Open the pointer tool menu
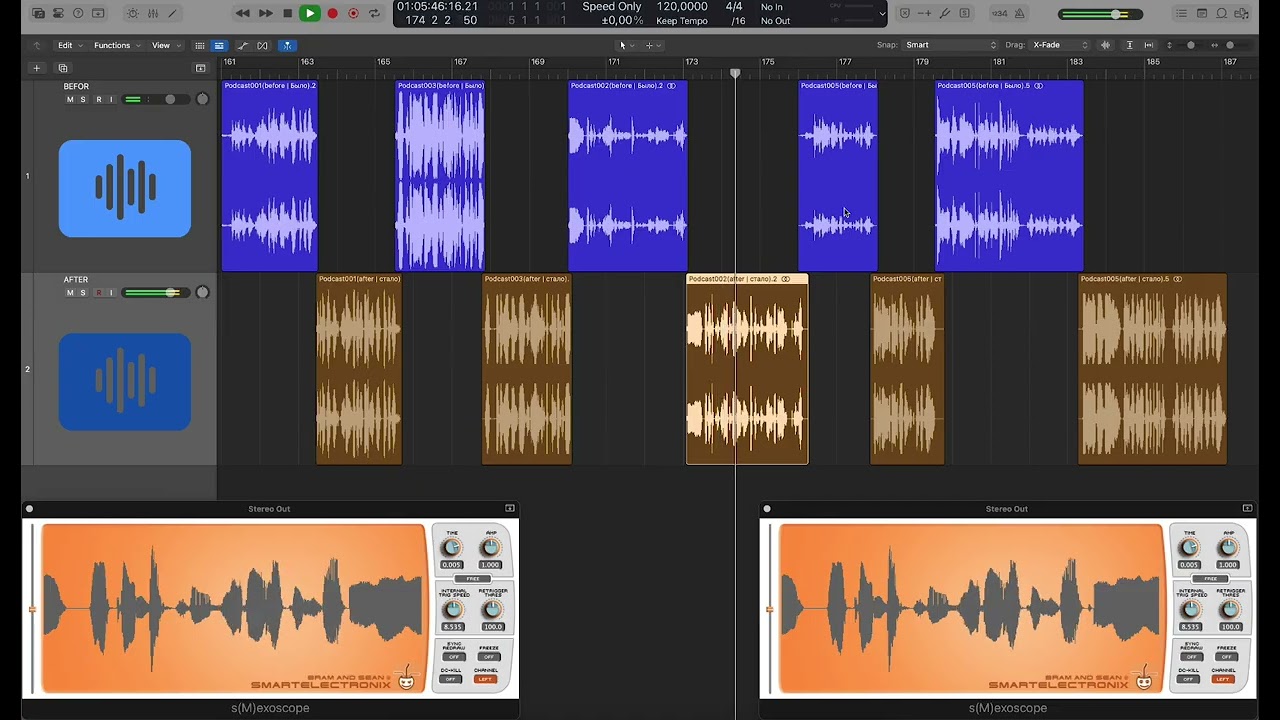 (625, 45)
